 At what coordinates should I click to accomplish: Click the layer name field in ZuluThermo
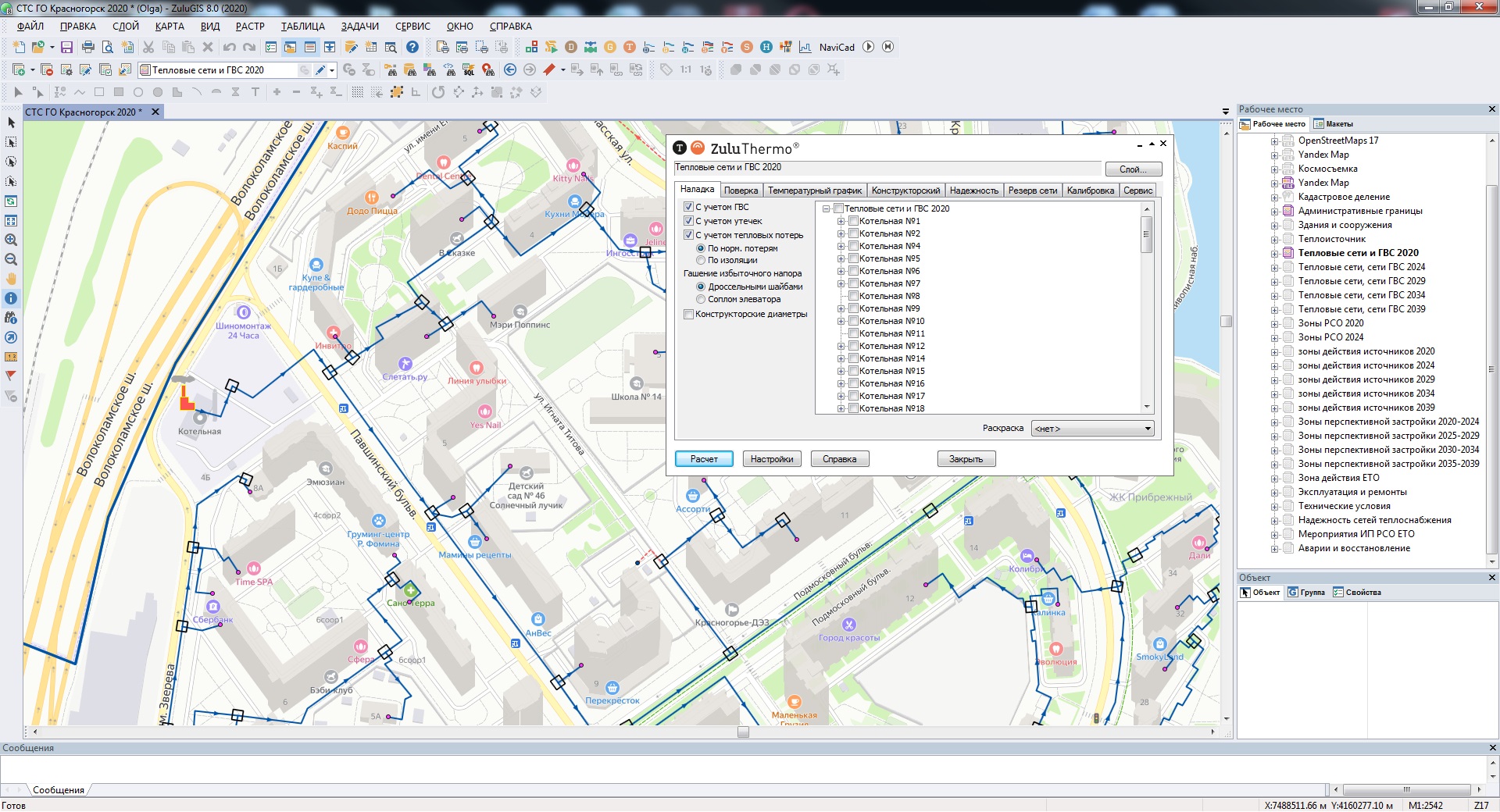tap(887, 168)
